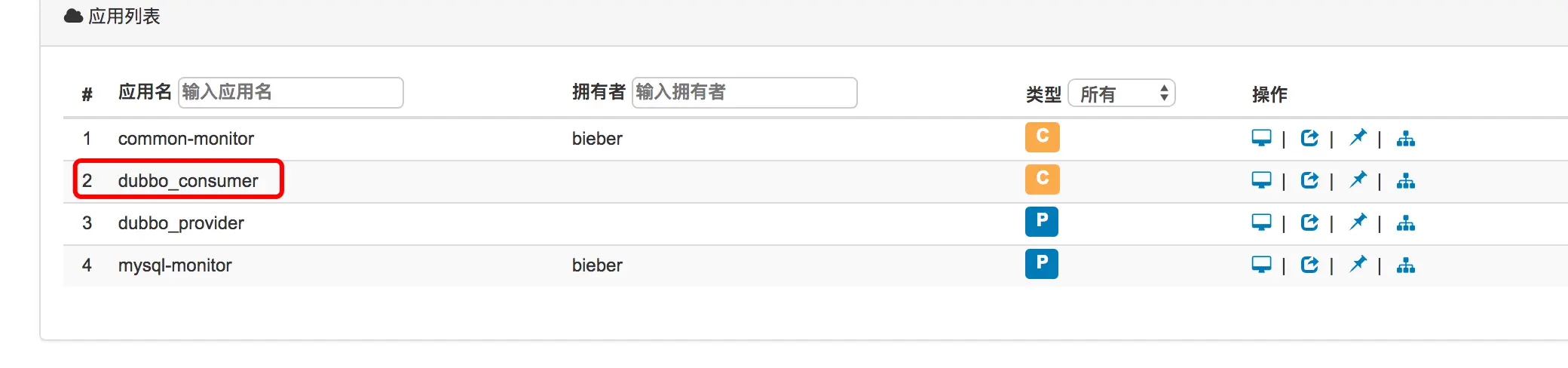
Task: Click the pin icon for dubbo_provider row
Action: pos(1358,222)
